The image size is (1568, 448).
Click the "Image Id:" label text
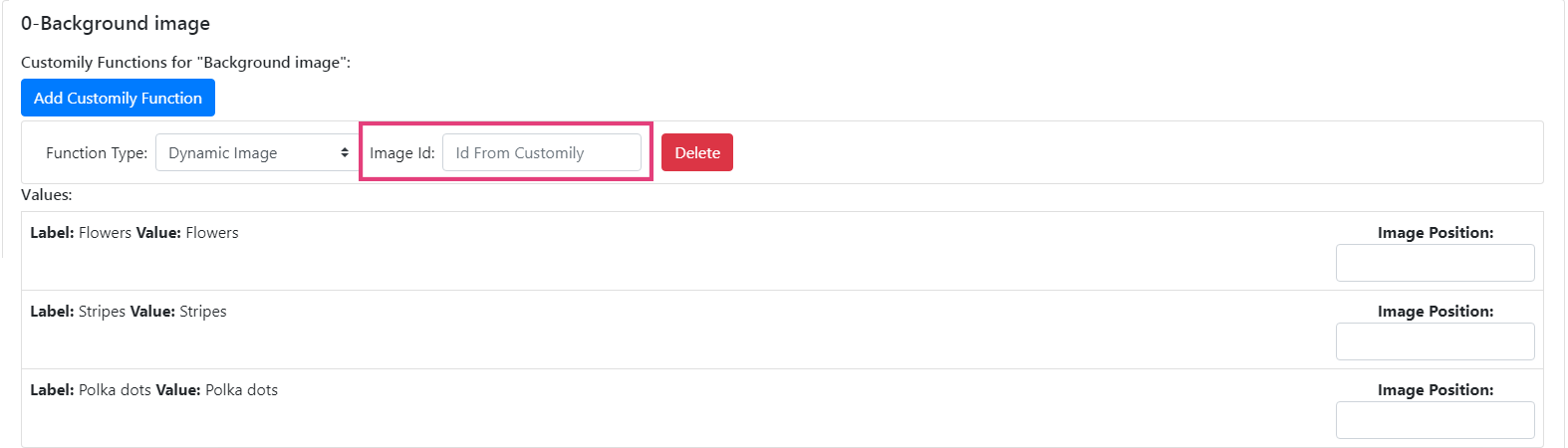pos(402,153)
